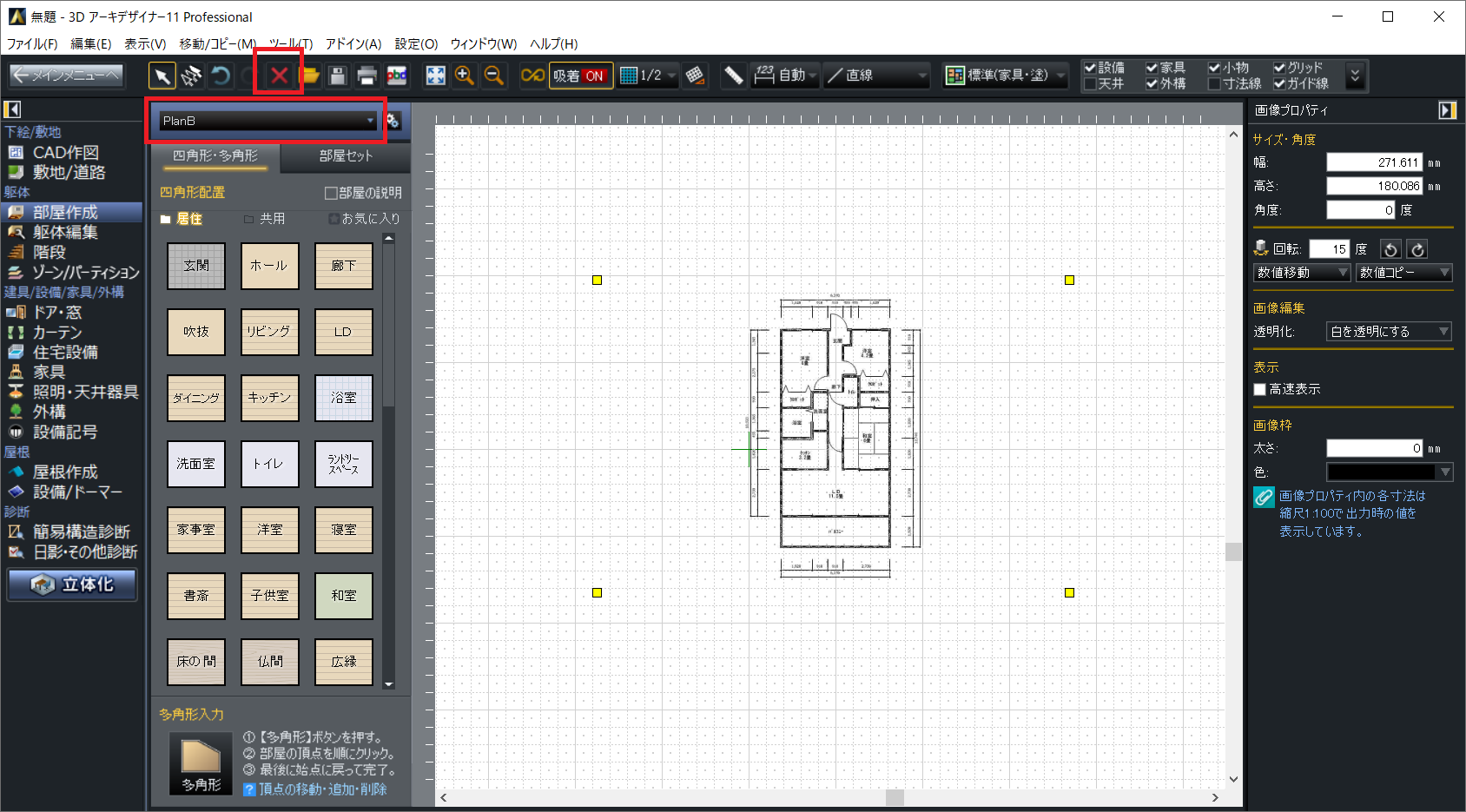
Task: Enable the 天井 checkbox
Action: (1091, 84)
